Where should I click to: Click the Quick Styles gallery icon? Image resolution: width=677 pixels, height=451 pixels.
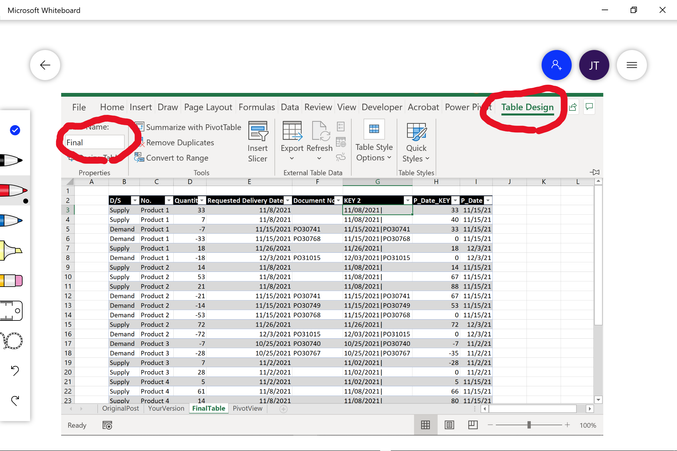click(416, 132)
